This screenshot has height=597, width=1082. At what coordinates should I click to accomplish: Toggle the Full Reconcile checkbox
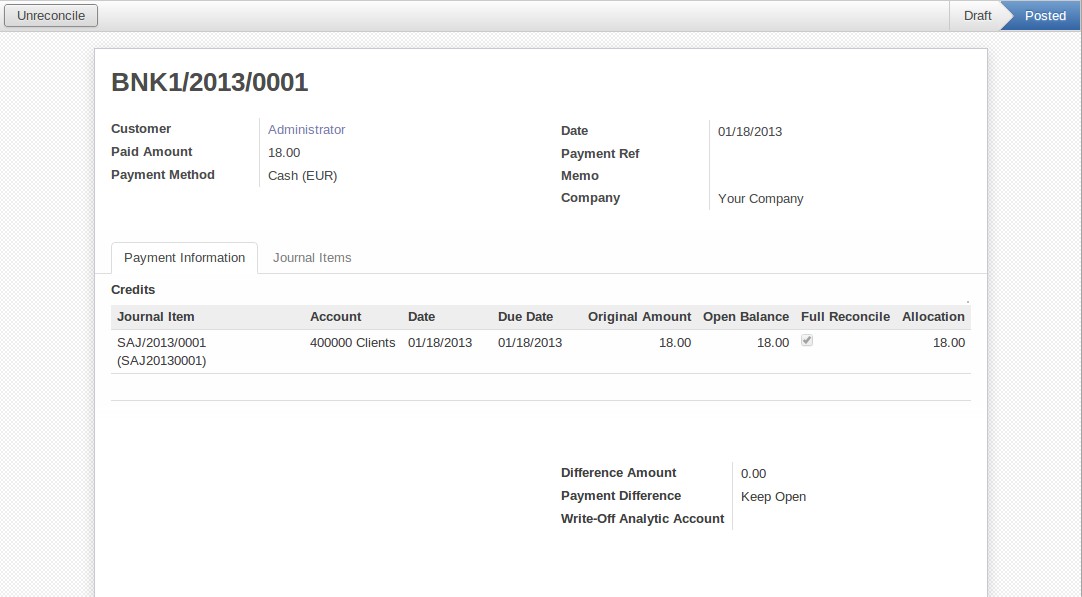coord(807,341)
